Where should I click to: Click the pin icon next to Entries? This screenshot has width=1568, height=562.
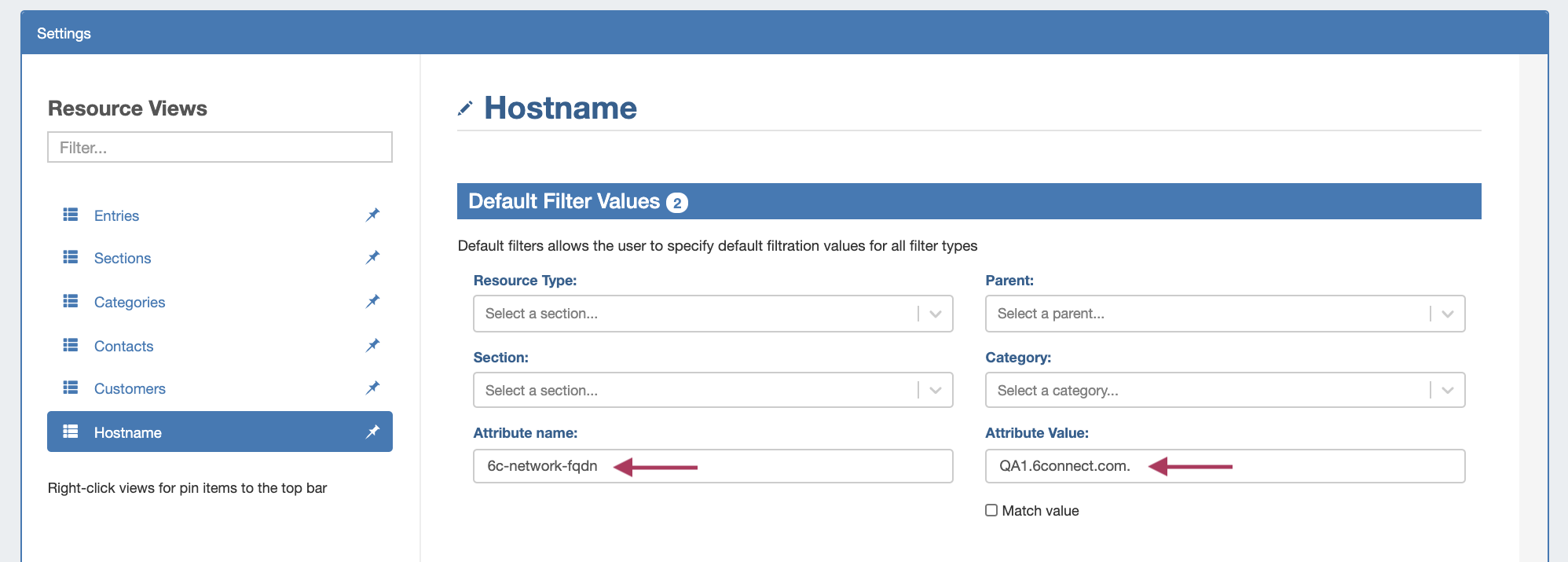pos(372,215)
